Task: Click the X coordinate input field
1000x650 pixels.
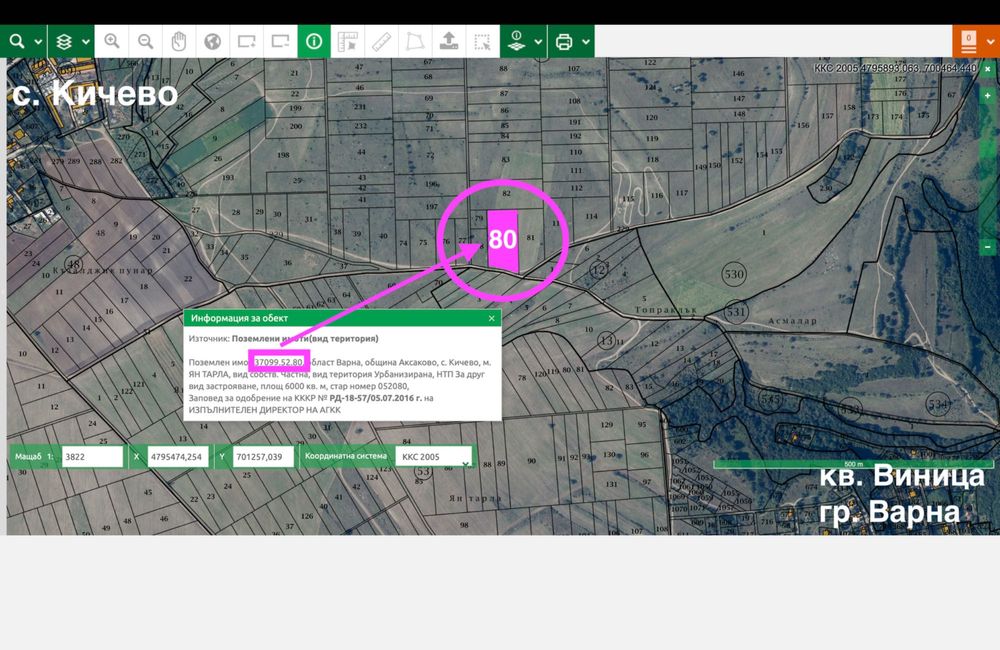Action: [177, 457]
